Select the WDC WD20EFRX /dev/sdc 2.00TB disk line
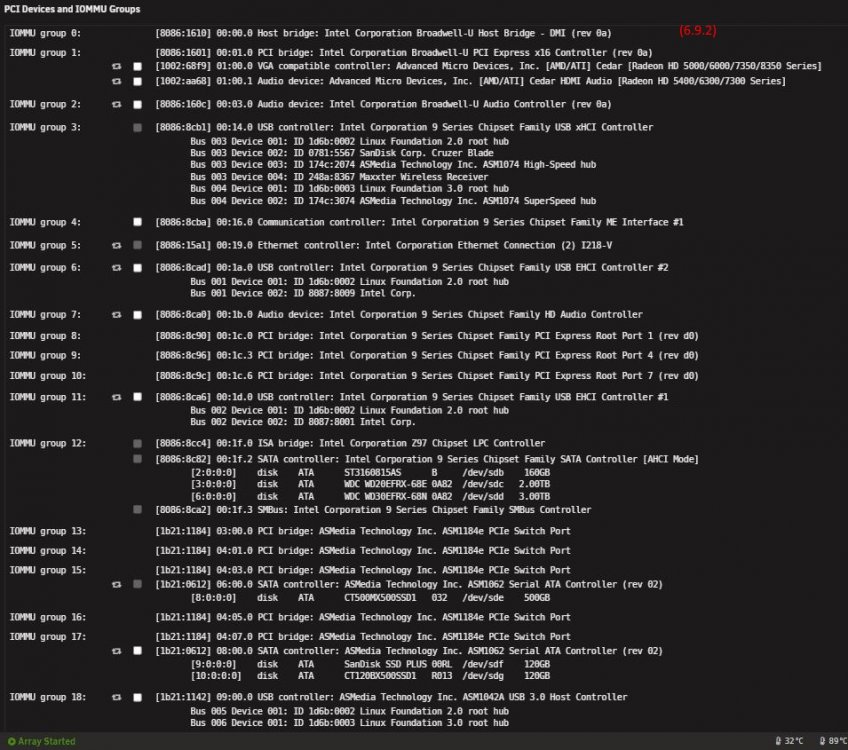Screen dimensions: 848x750 [370, 484]
